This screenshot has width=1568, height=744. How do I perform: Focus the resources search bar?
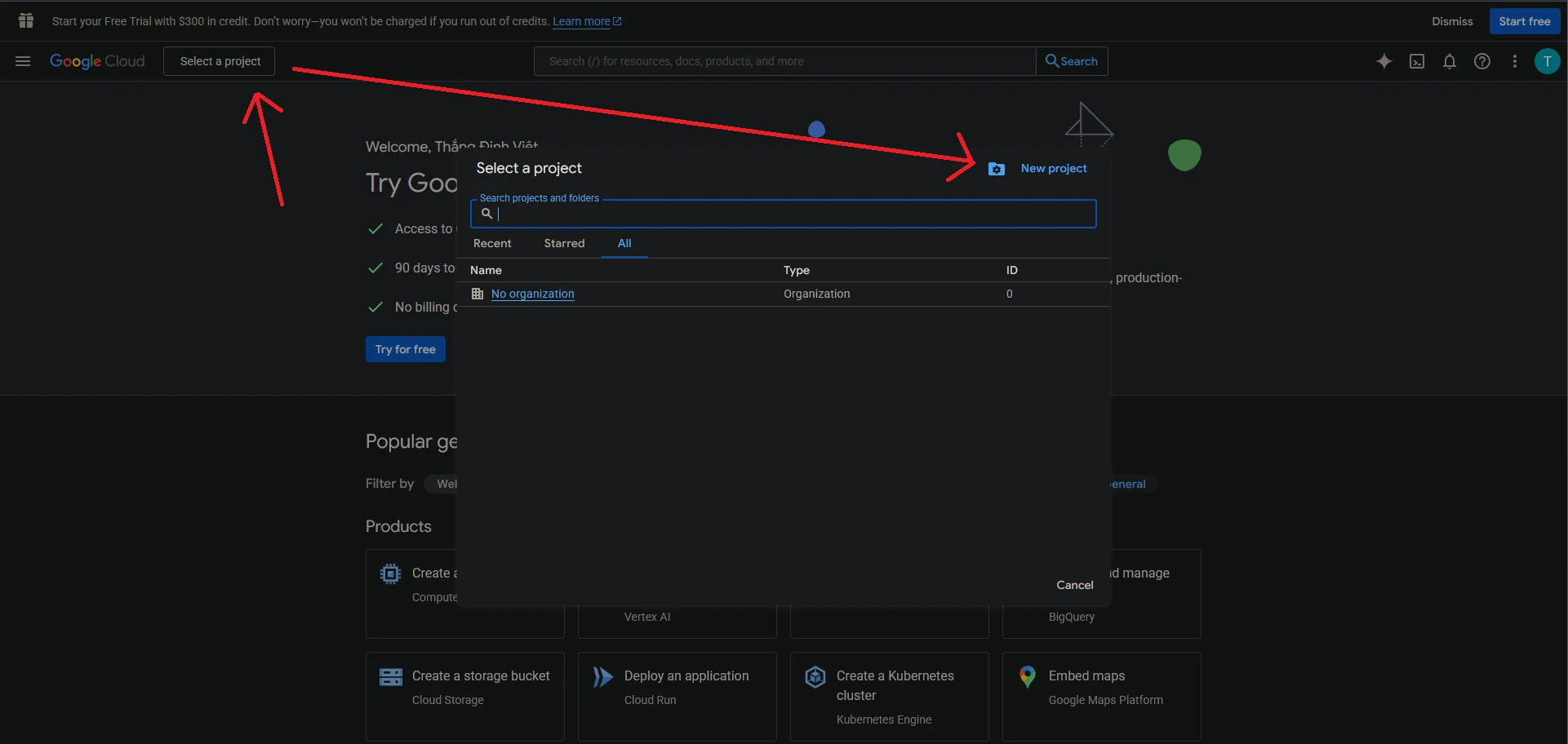pyautogui.click(x=785, y=61)
